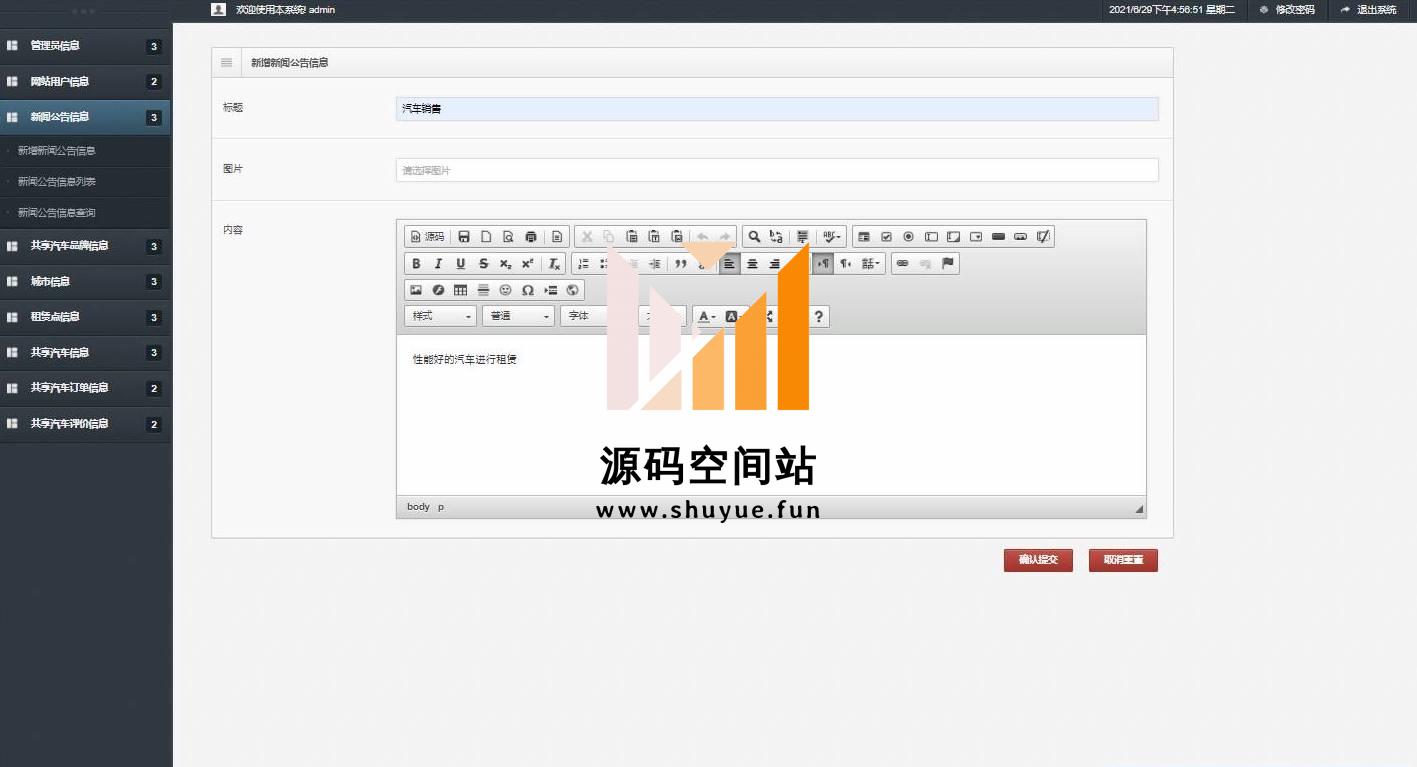Insert a hidden field form element

pyautogui.click(x=1043, y=237)
